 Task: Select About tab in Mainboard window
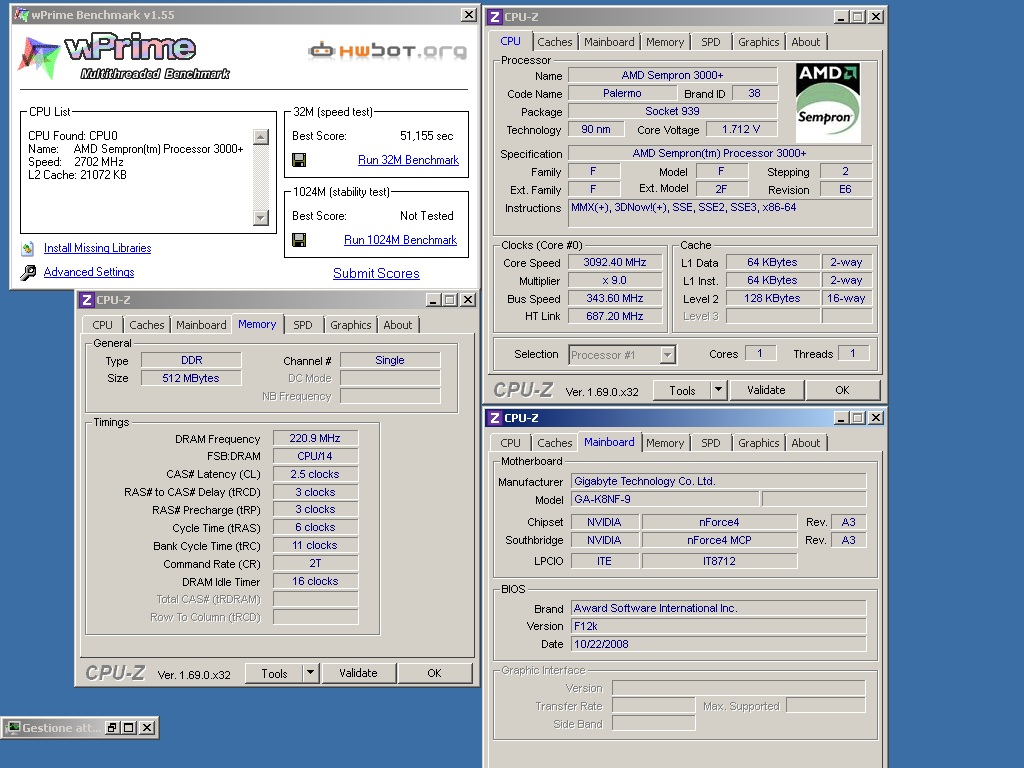(x=806, y=443)
